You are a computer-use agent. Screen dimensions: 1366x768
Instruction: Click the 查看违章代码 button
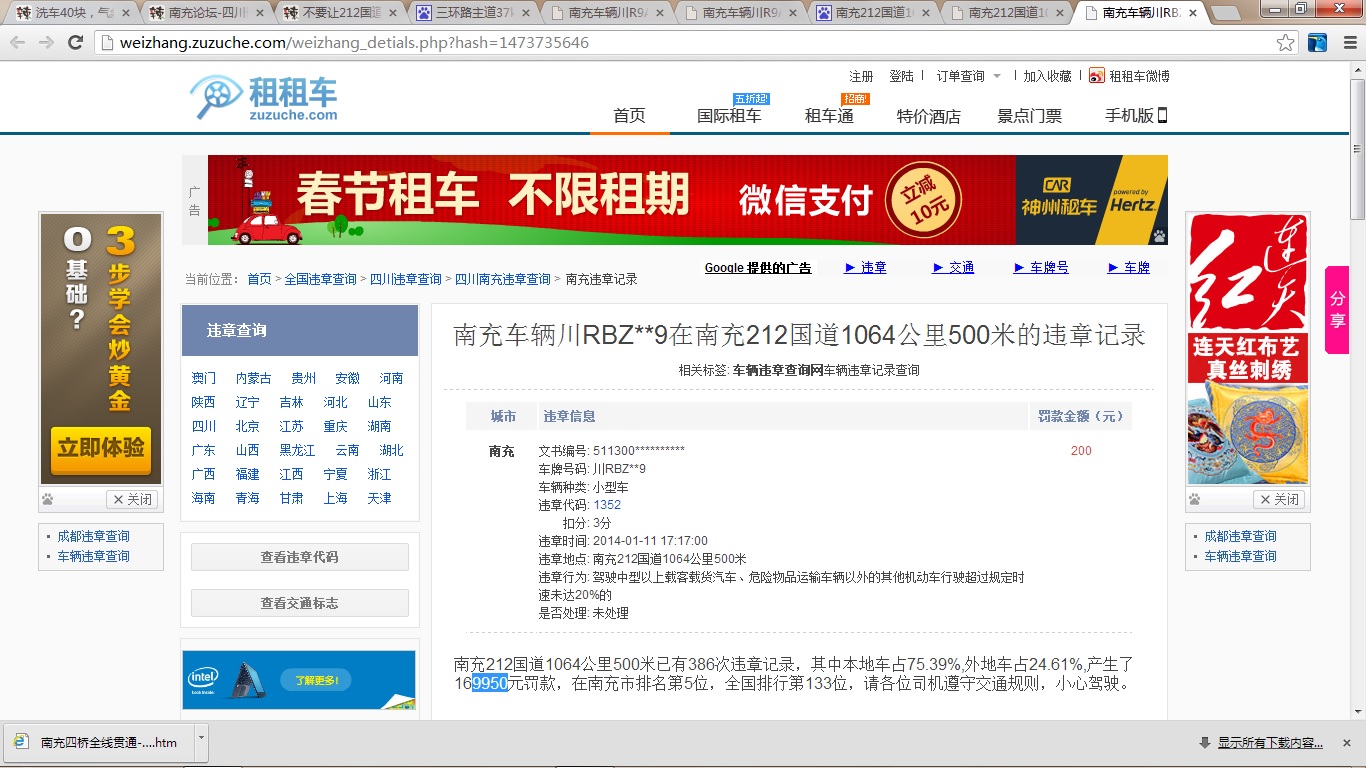click(299, 557)
